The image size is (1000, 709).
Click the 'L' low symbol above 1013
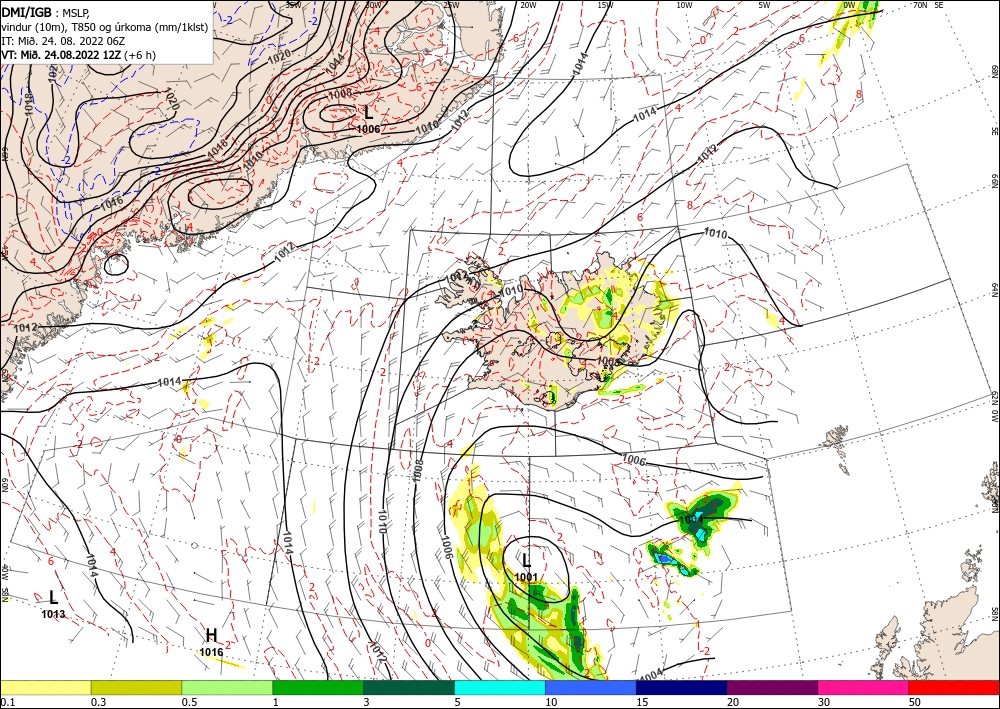pos(54,597)
